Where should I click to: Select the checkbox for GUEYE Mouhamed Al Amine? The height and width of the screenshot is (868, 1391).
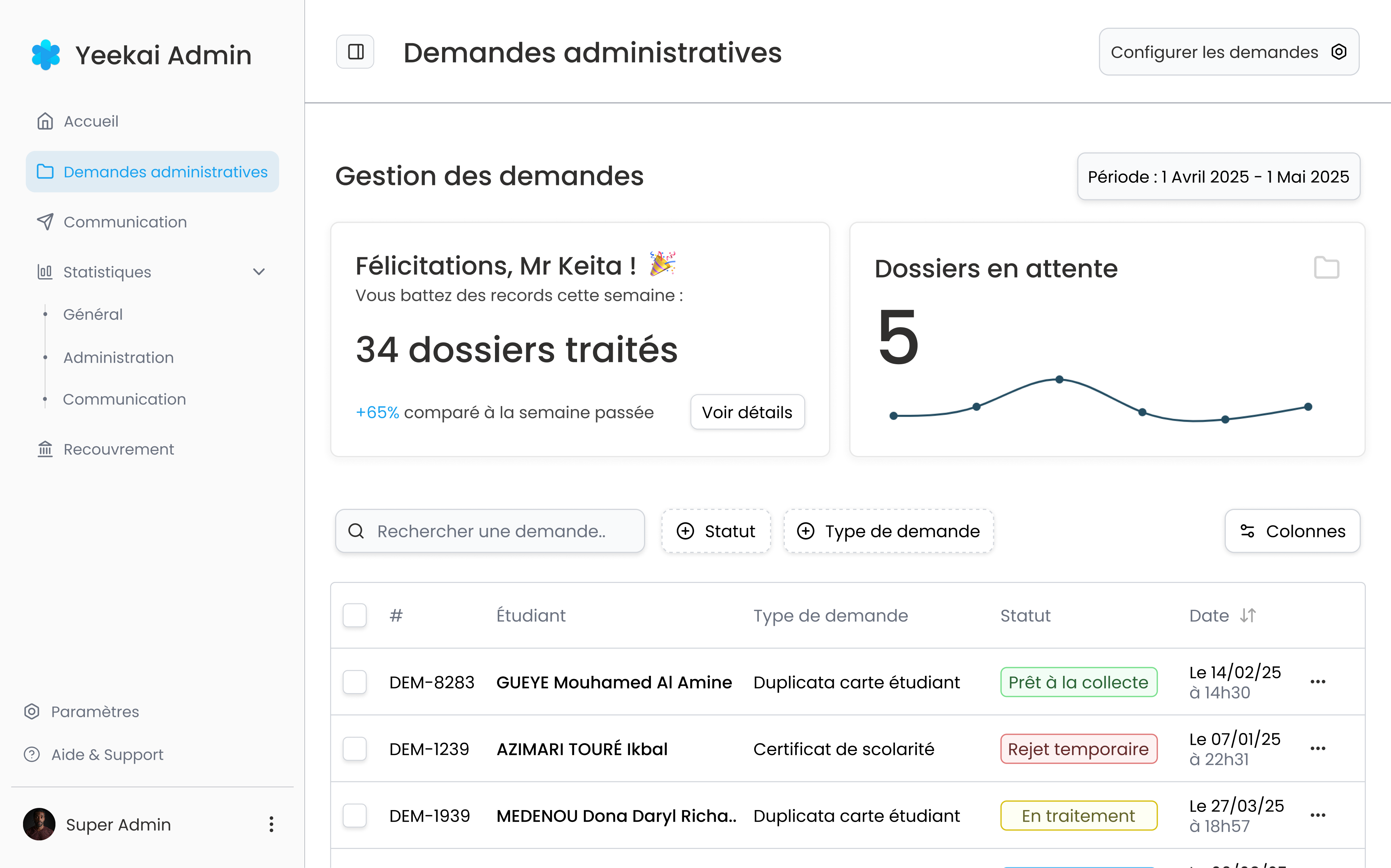point(354,682)
